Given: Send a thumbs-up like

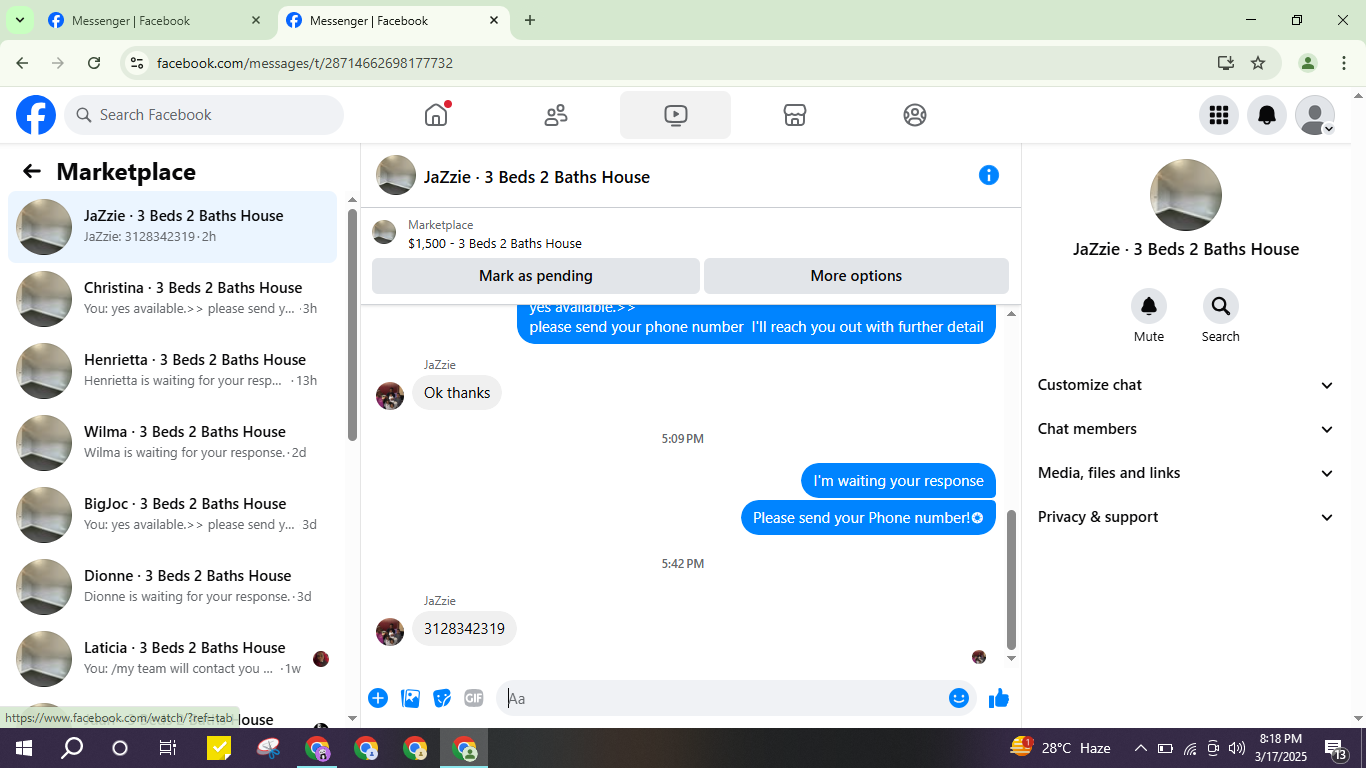Looking at the screenshot, I should 999,698.
